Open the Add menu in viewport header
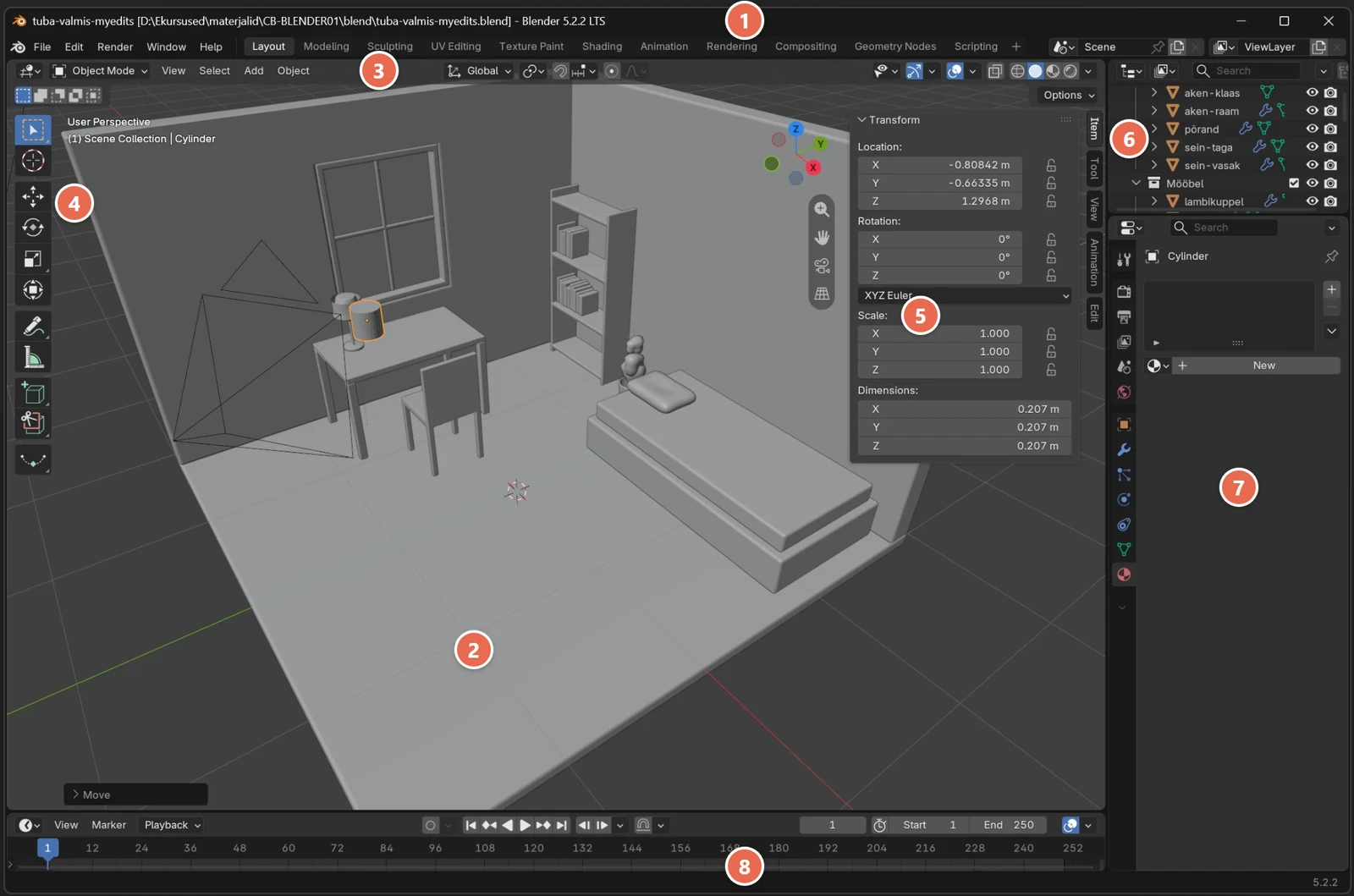1354x896 pixels. 254,71
